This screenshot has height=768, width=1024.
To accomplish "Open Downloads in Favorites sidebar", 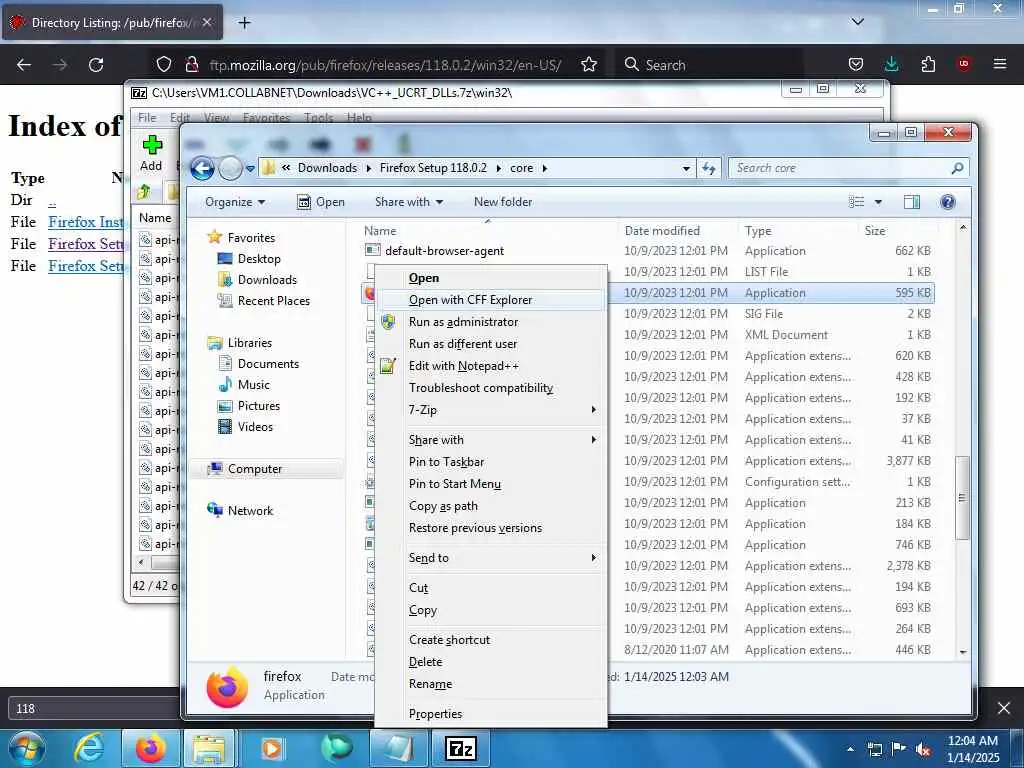I will coord(267,280).
